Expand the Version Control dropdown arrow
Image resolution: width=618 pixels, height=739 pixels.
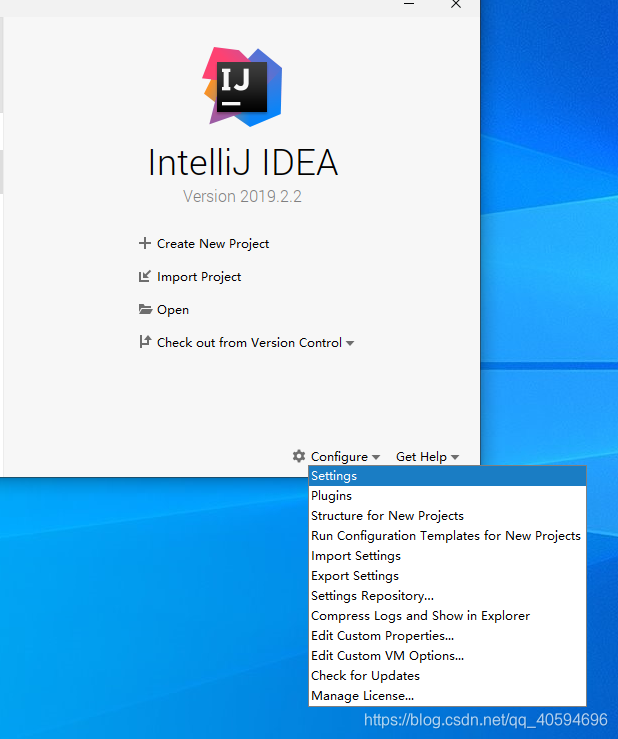pos(350,343)
